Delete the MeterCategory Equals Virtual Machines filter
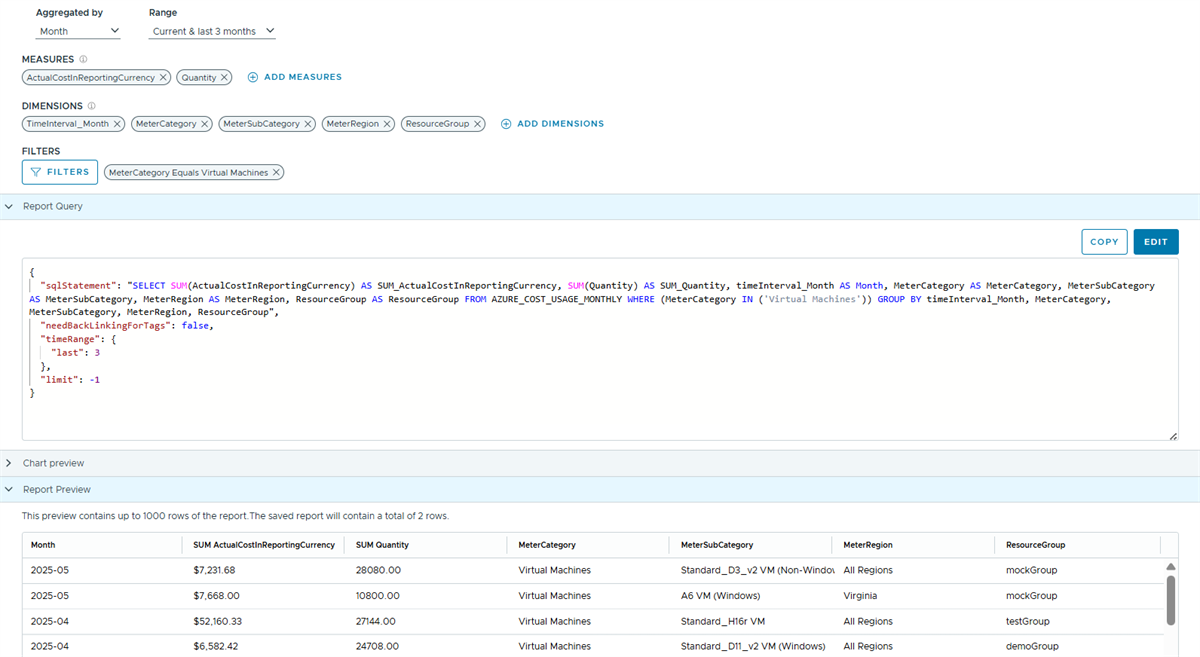1200x657 pixels. (277, 172)
